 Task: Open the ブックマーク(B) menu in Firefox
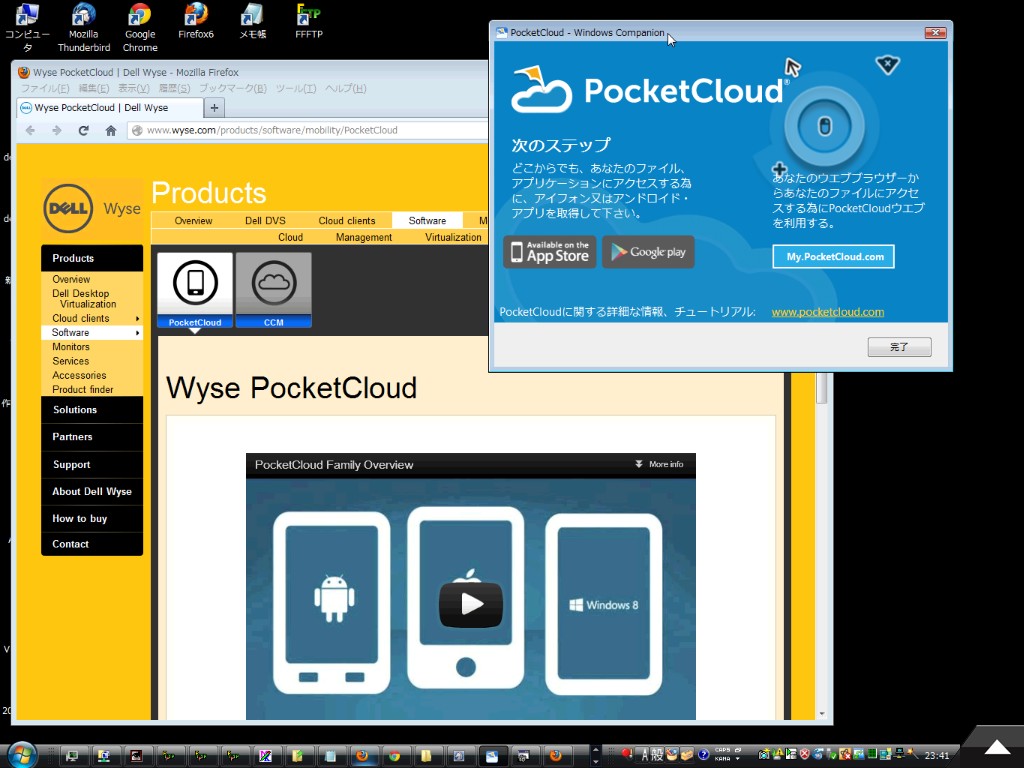[233, 88]
